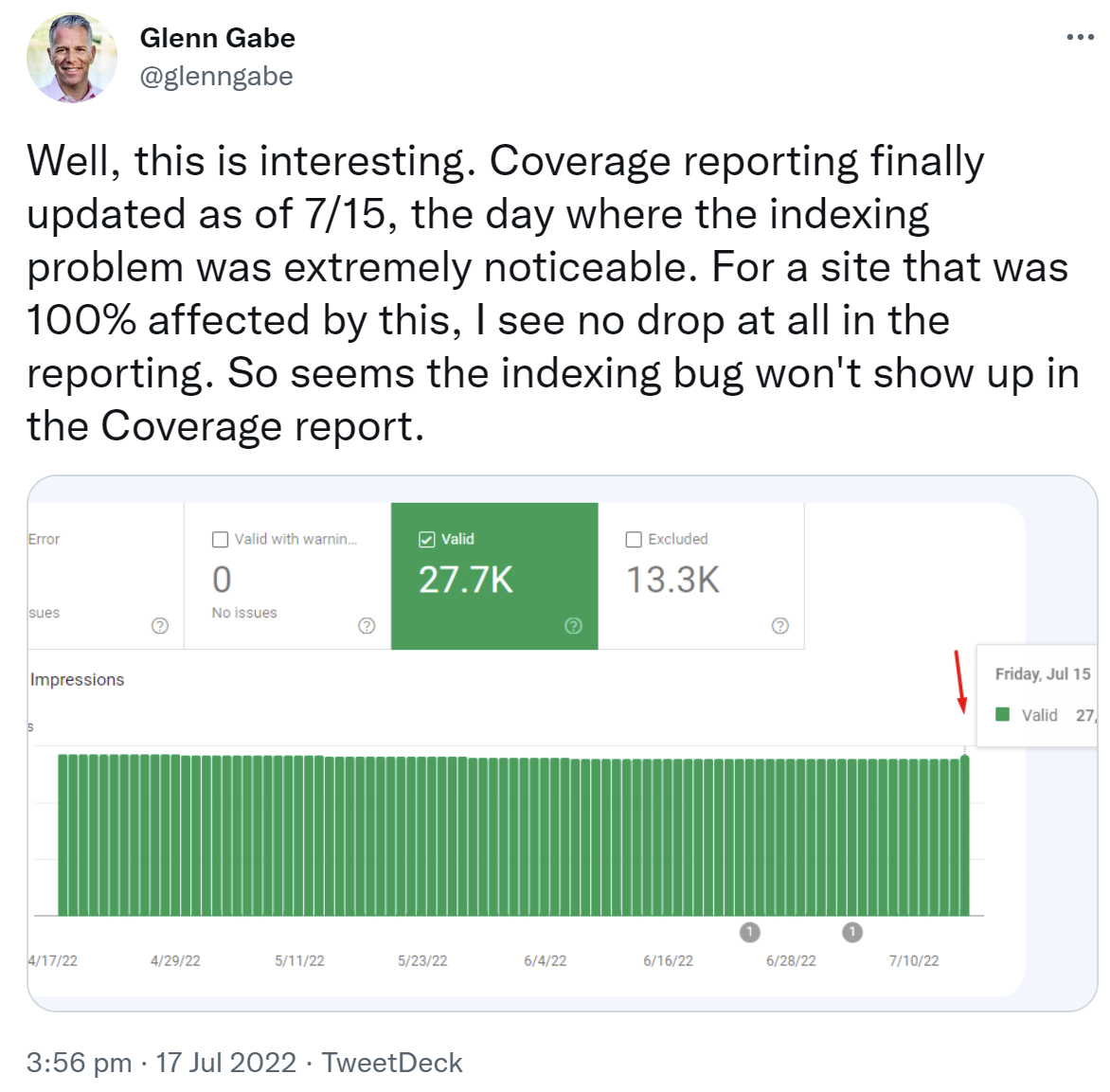Click the 7/10/22 date axis label
The width and height of the screenshot is (1110, 1092).
pos(912,959)
